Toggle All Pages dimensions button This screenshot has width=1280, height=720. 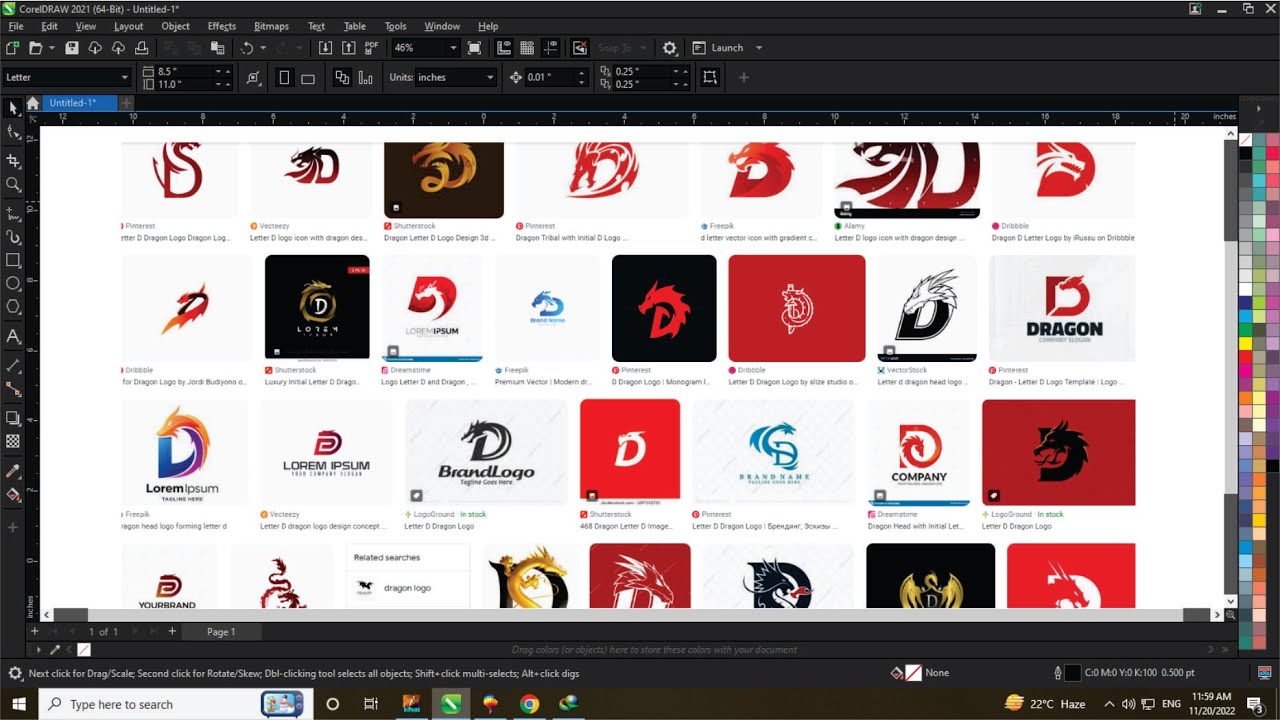(366, 77)
